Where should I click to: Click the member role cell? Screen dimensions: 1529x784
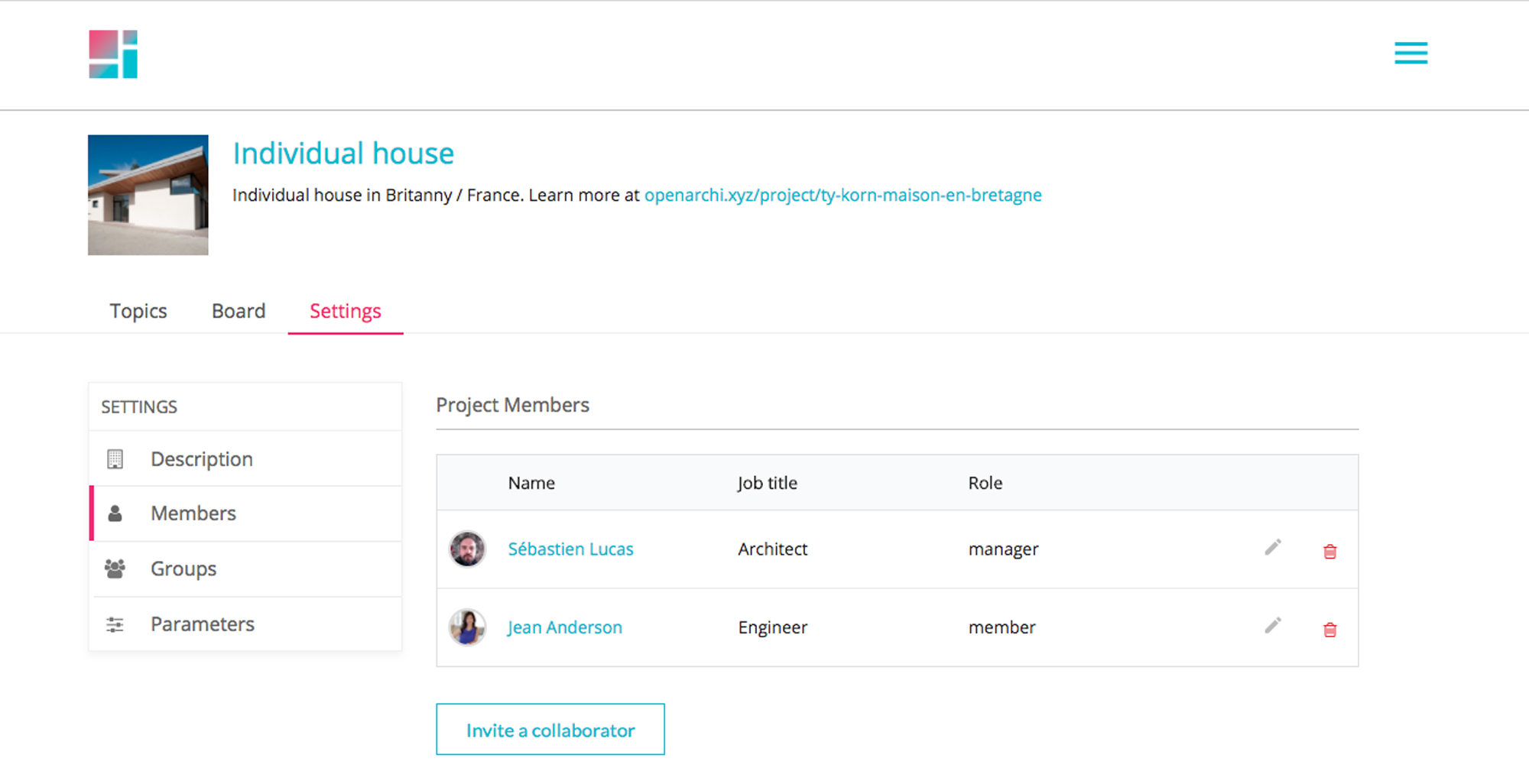tap(1001, 627)
